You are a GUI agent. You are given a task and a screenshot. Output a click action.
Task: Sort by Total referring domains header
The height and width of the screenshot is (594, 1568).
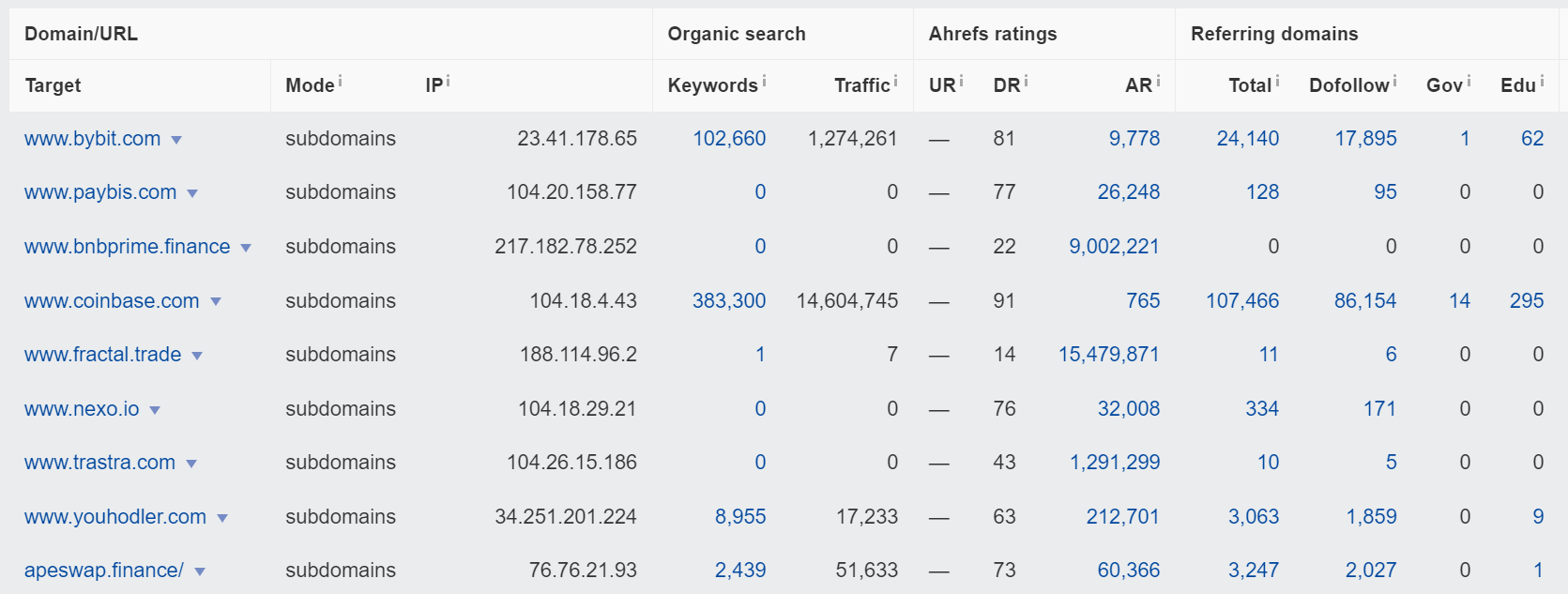pyautogui.click(x=1250, y=85)
